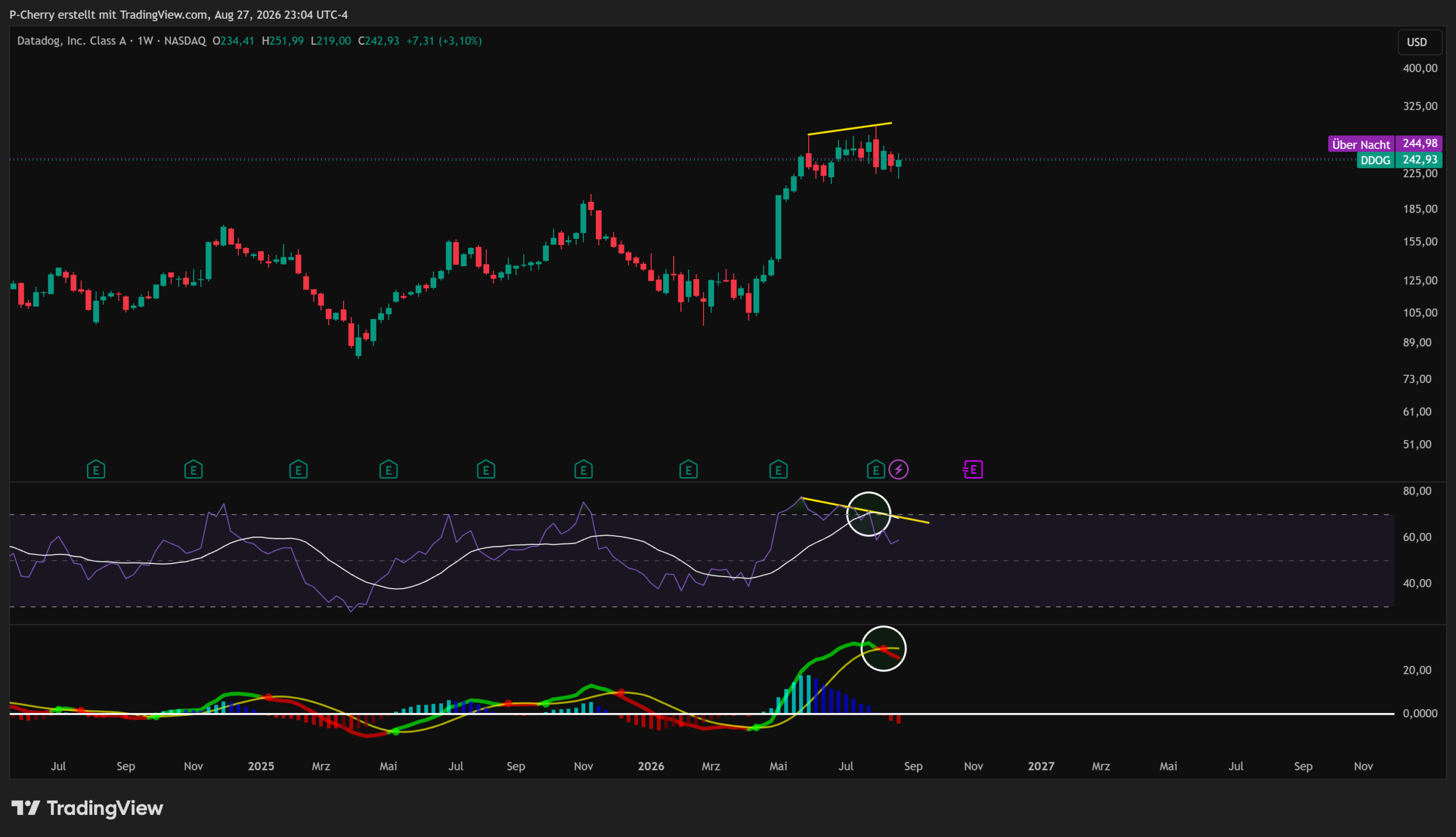Select the yellow trendline above price highs
The image size is (1456, 837).
click(x=850, y=129)
